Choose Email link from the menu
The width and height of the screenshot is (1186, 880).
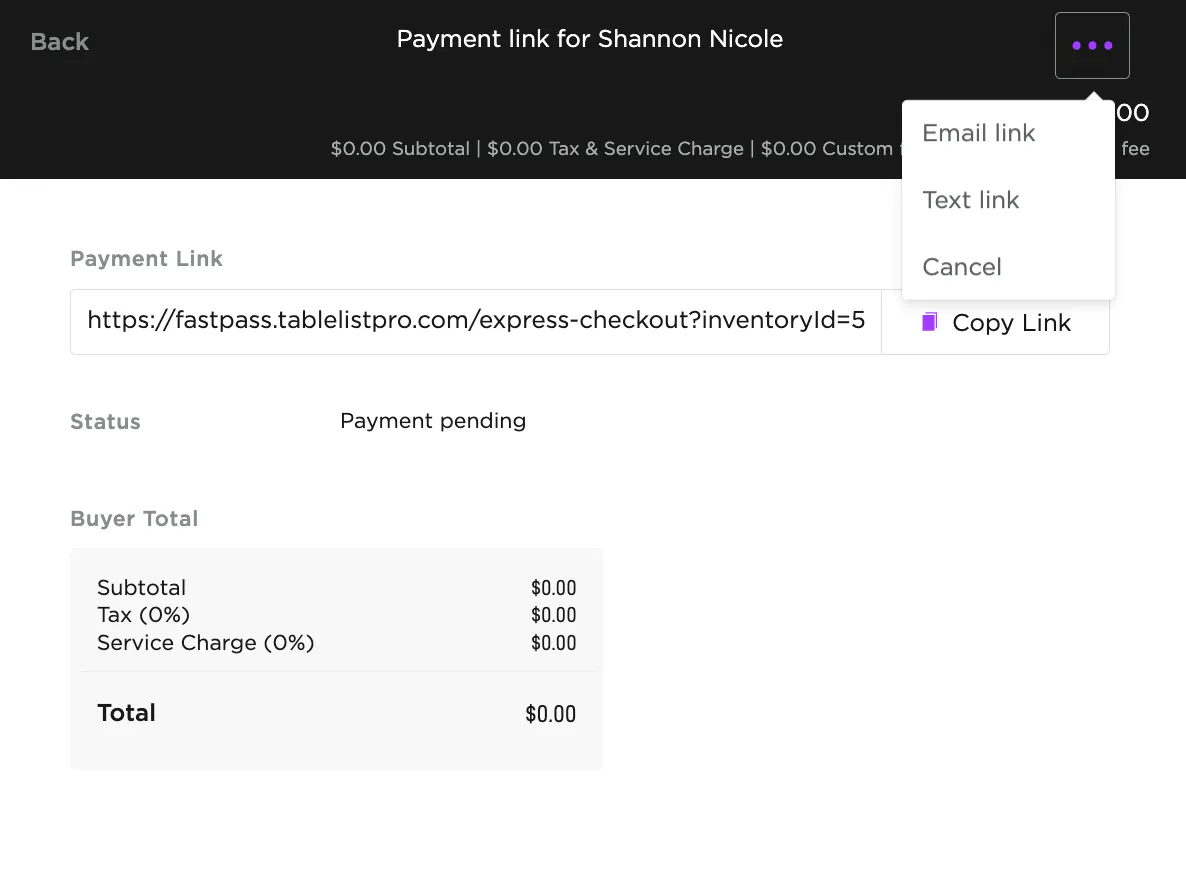[x=978, y=133]
